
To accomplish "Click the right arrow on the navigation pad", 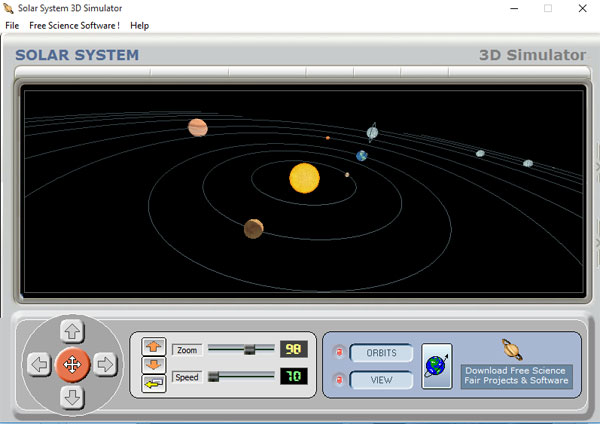I will click(105, 364).
